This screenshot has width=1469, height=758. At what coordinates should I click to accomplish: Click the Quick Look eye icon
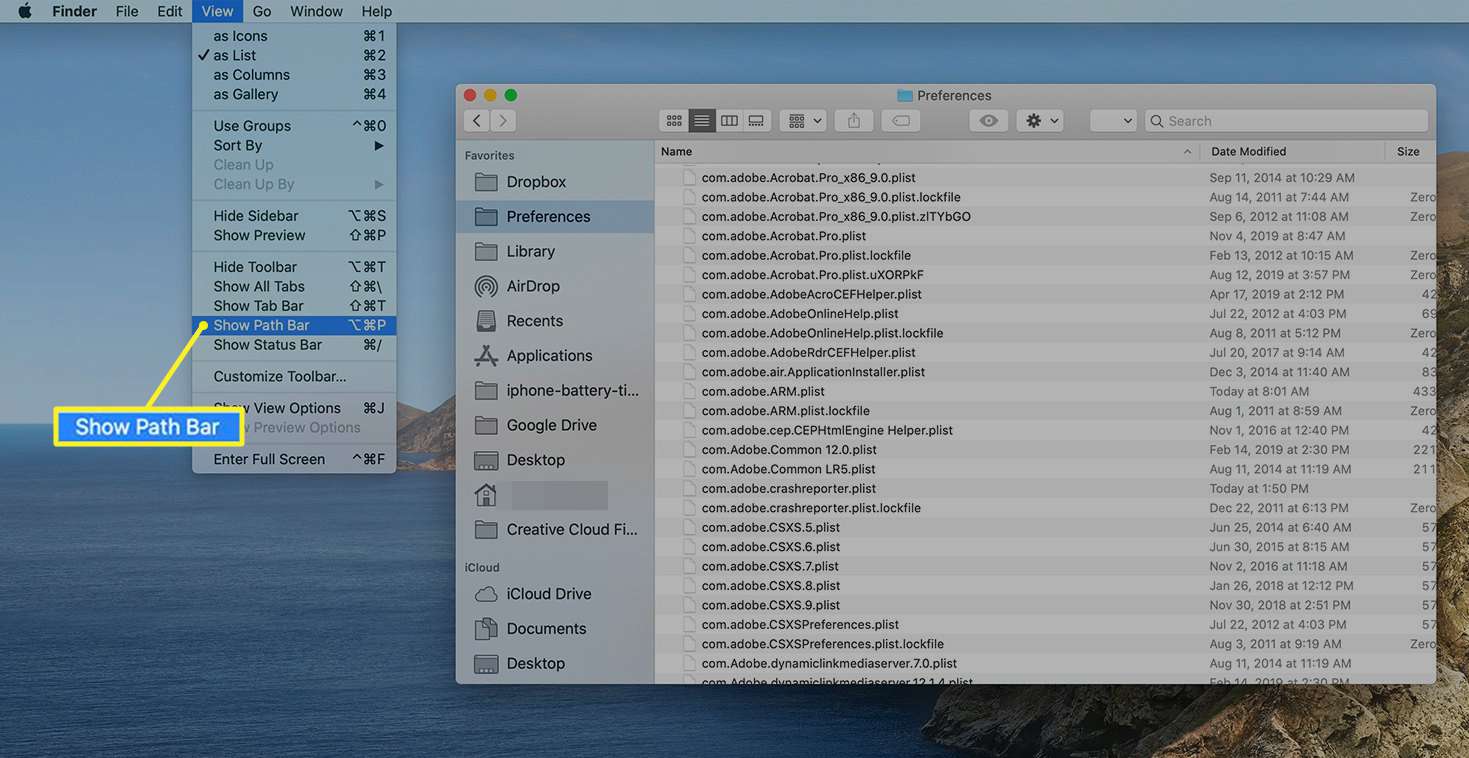pos(988,121)
